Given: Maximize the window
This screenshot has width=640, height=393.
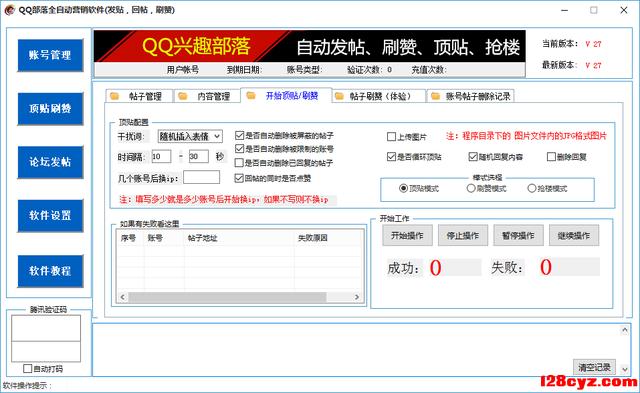Looking at the screenshot, I should 594,10.
